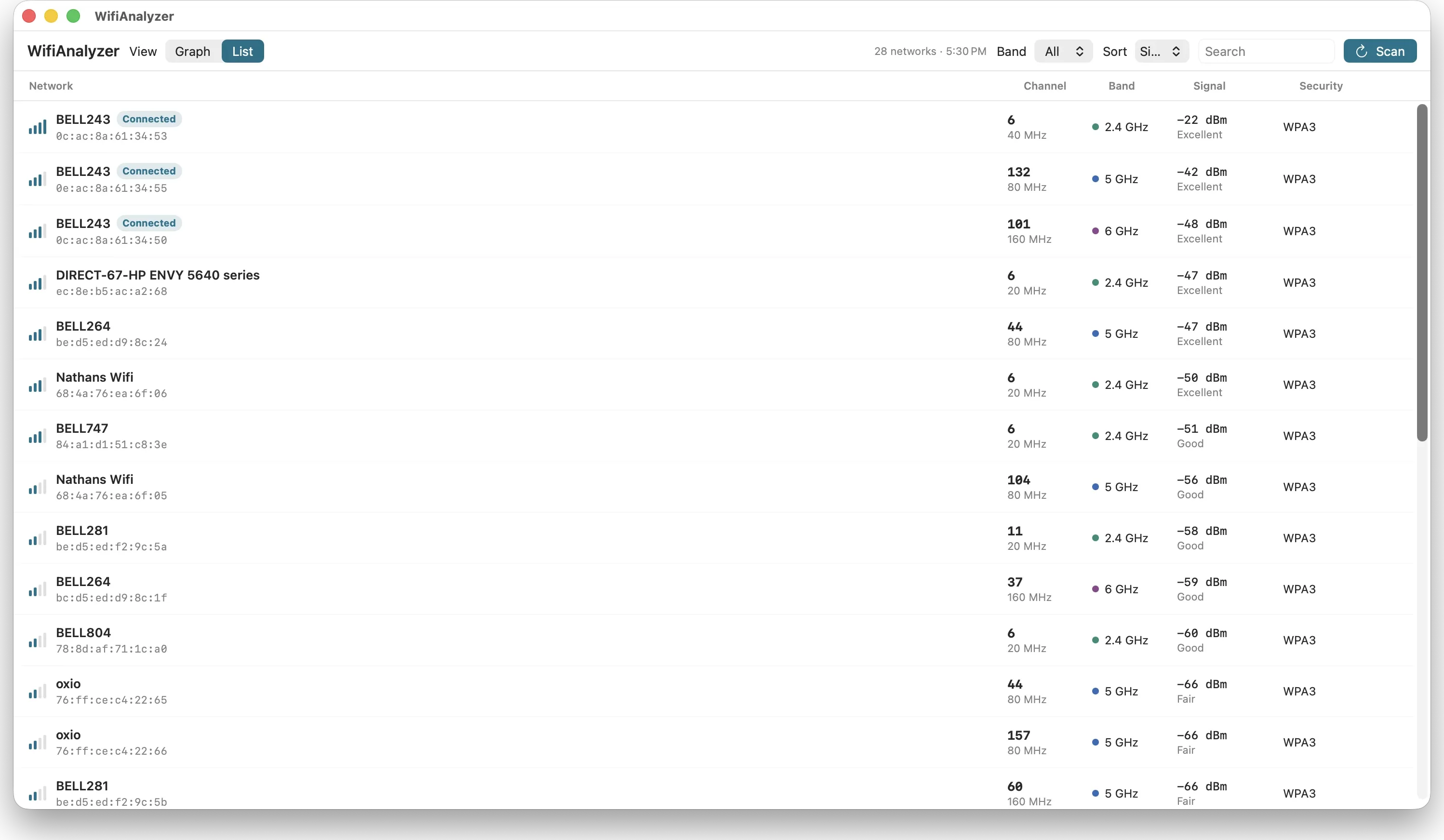Click the signal icon for oxio channel 157
Screen dimensions: 1444x840
[x=38, y=743]
